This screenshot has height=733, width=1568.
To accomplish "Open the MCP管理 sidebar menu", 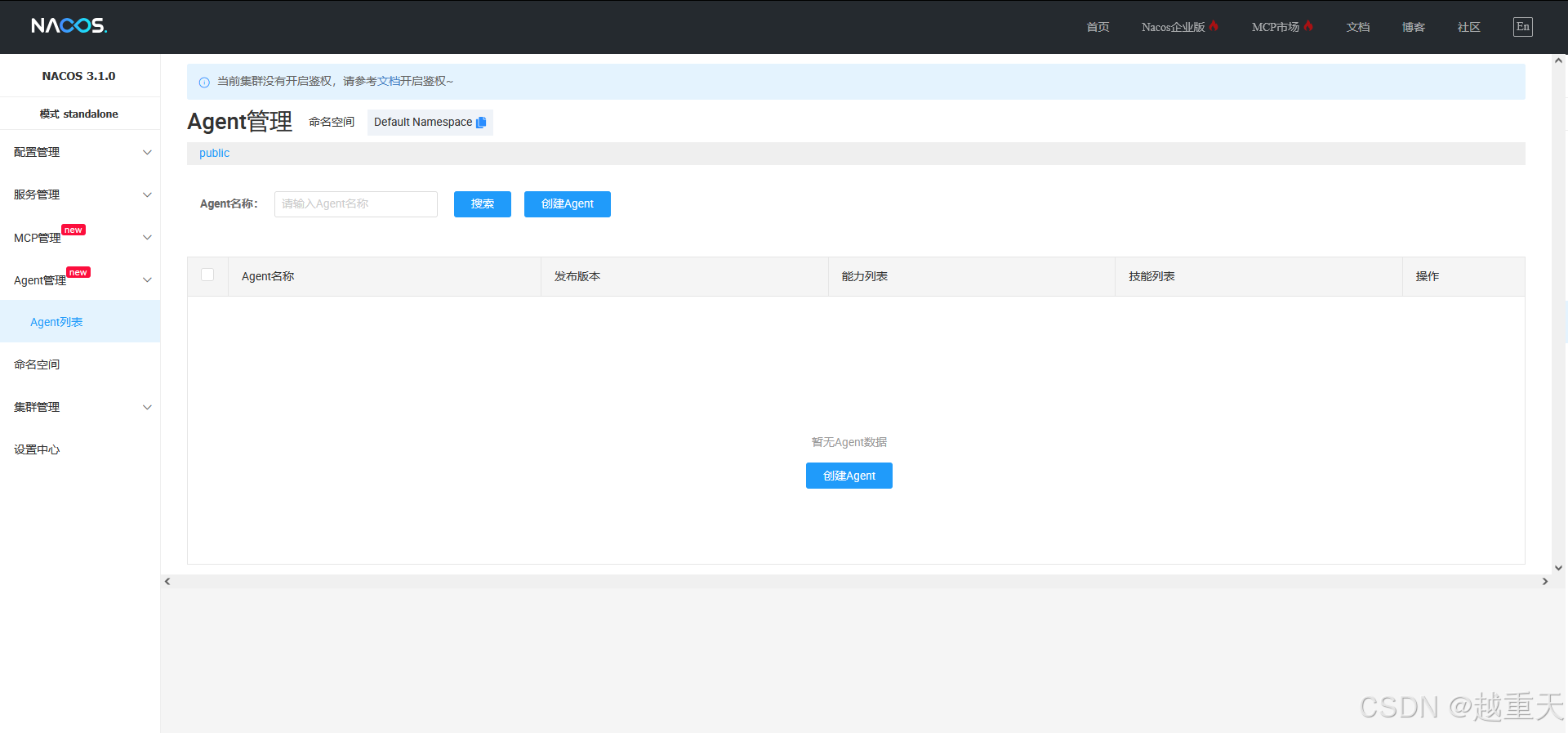I will (80, 238).
